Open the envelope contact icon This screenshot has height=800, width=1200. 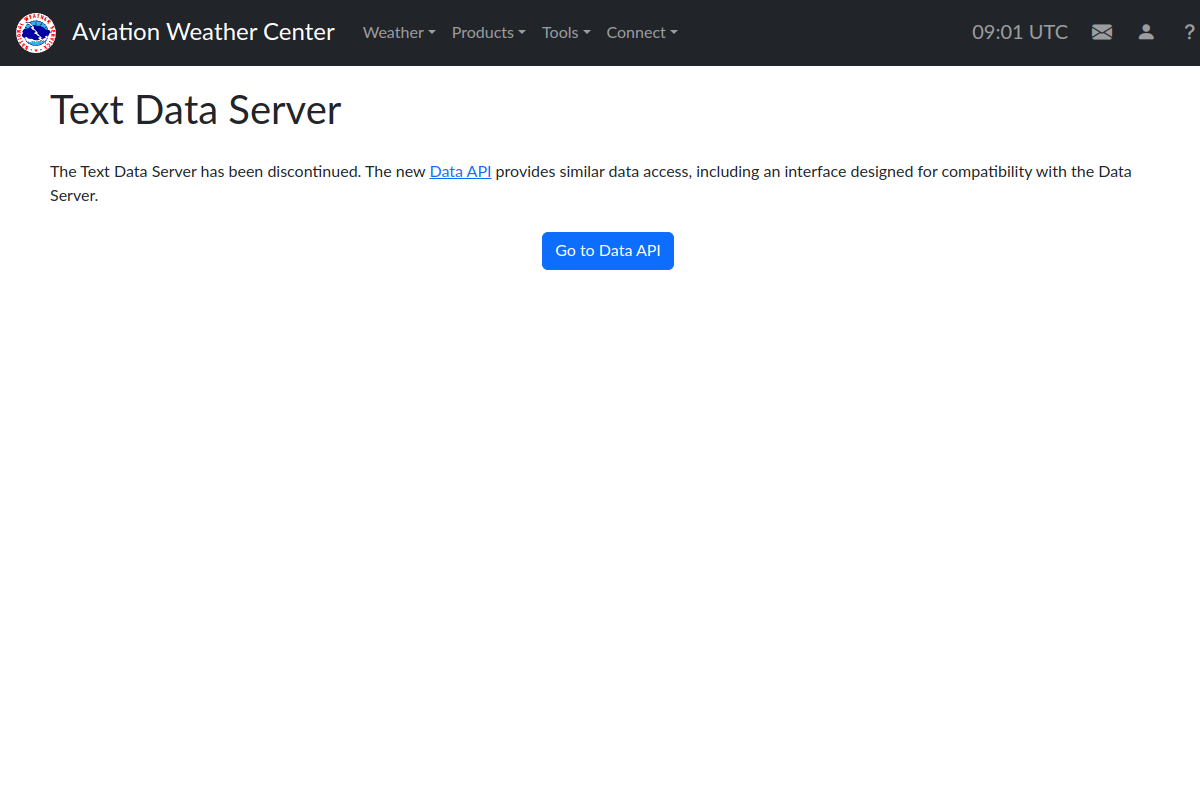pyautogui.click(x=1102, y=32)
